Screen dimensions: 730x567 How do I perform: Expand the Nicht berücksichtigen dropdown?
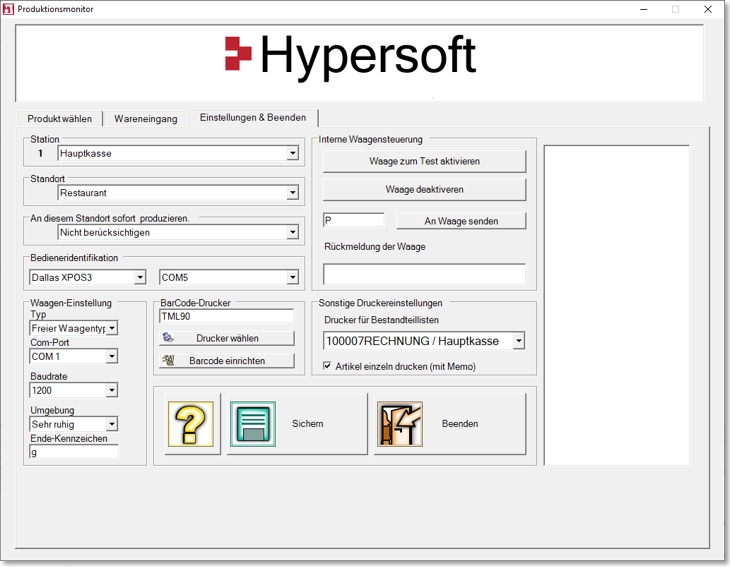292,232
